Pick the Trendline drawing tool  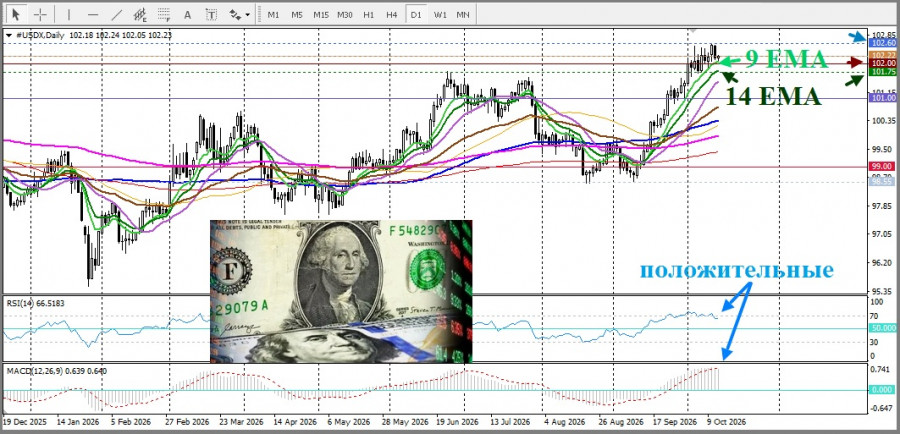(117, 14)
